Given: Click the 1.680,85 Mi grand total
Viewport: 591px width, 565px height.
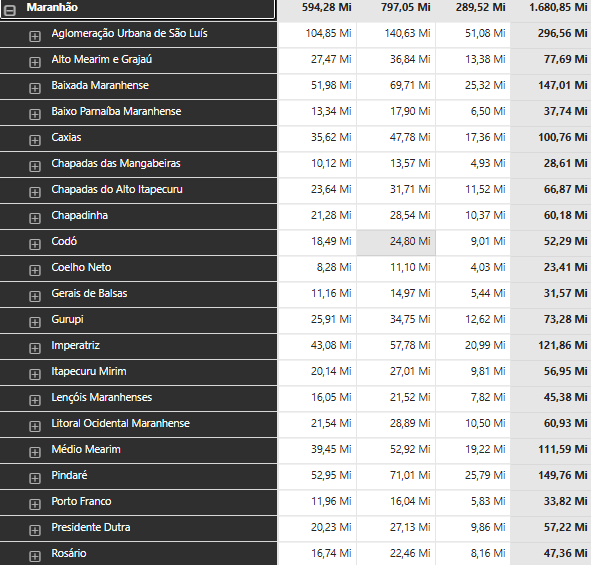Looking at the screenshot, I should tap(558, 7).
